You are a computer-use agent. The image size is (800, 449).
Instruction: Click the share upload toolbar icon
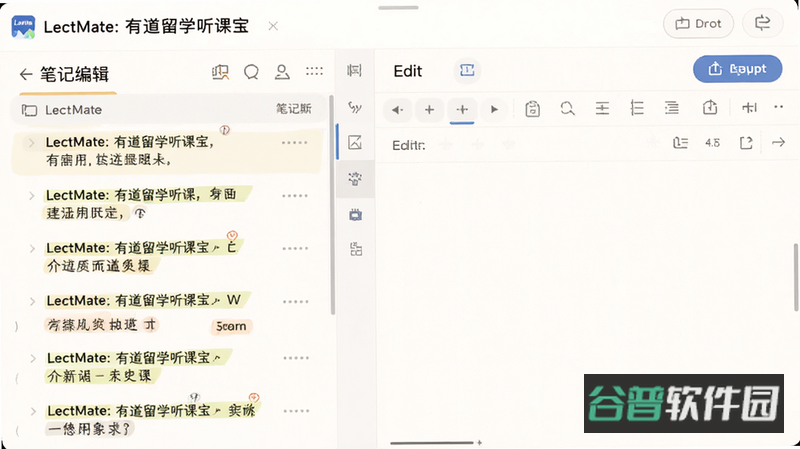coord(710,107)
